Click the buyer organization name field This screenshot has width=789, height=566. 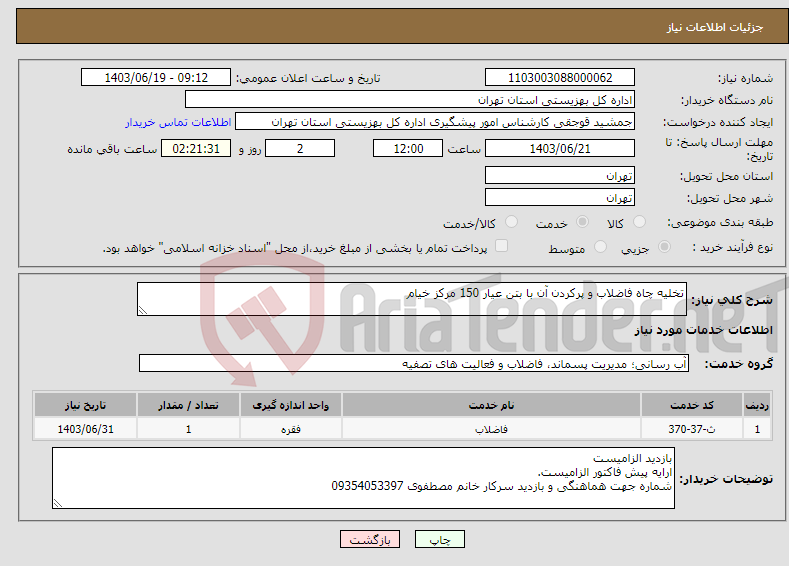click(x=410, y=100)
